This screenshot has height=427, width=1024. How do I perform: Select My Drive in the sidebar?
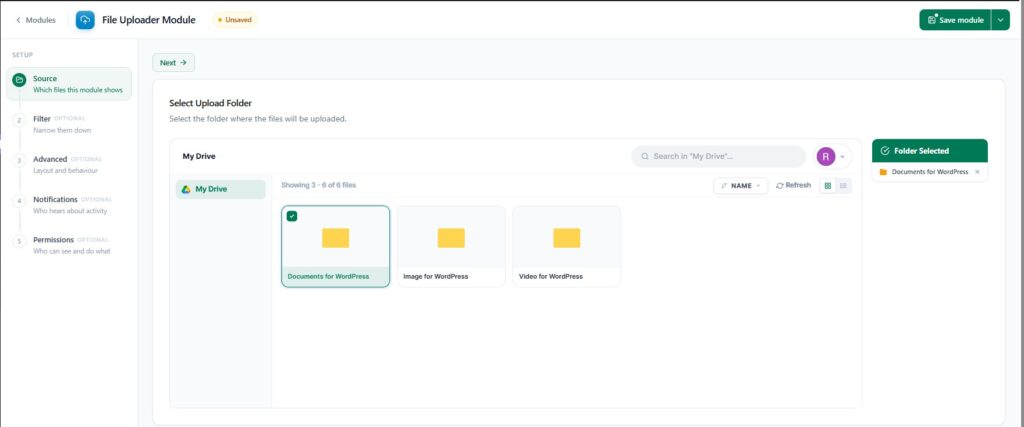pyautogui.click(x=221, y=189)
